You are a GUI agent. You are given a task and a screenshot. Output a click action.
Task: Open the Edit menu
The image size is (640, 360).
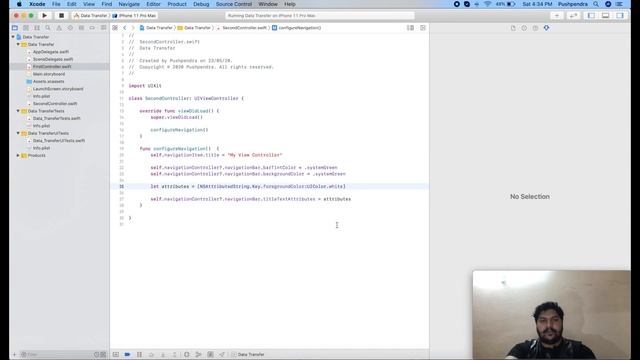pyautogui.click(x=71, y=4)
